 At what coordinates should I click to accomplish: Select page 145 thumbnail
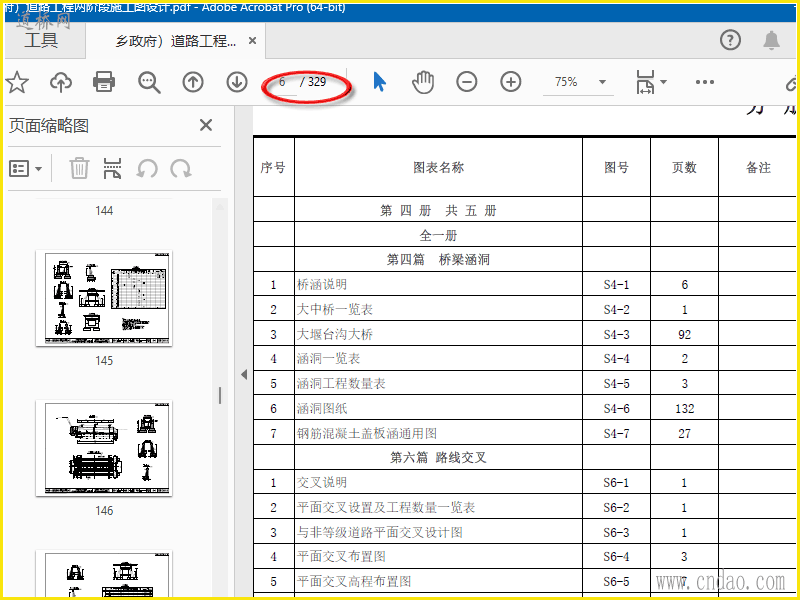pyautogui.click(x=104, y=298)
